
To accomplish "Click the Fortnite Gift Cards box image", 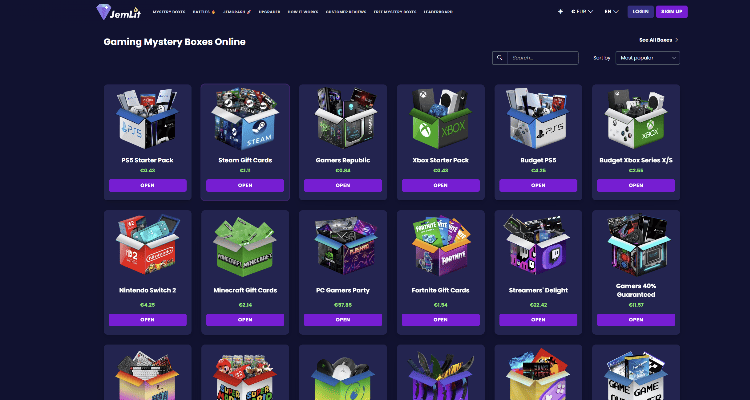I will (441, 245).
